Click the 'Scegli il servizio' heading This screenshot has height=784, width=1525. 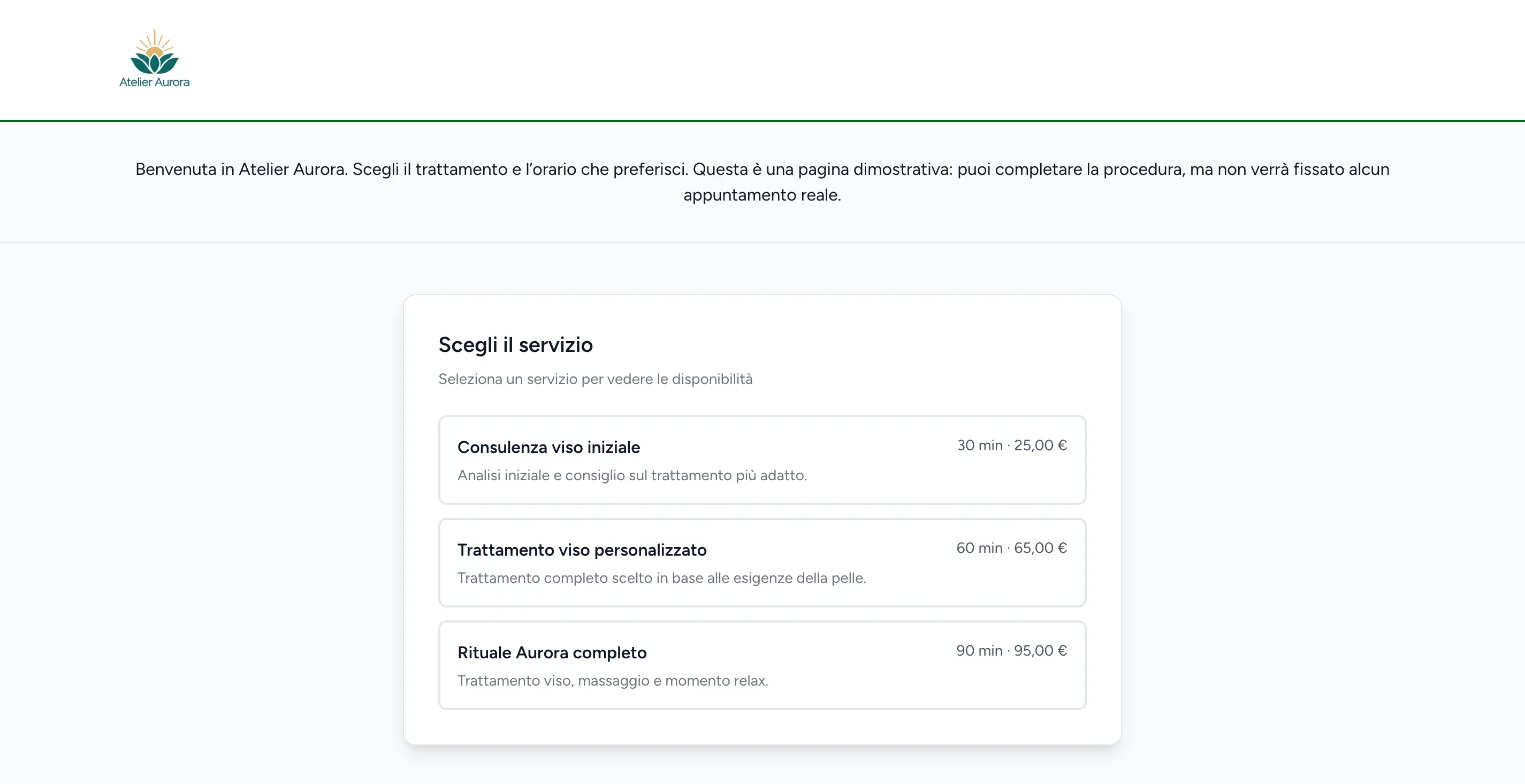tap(516, 345)
